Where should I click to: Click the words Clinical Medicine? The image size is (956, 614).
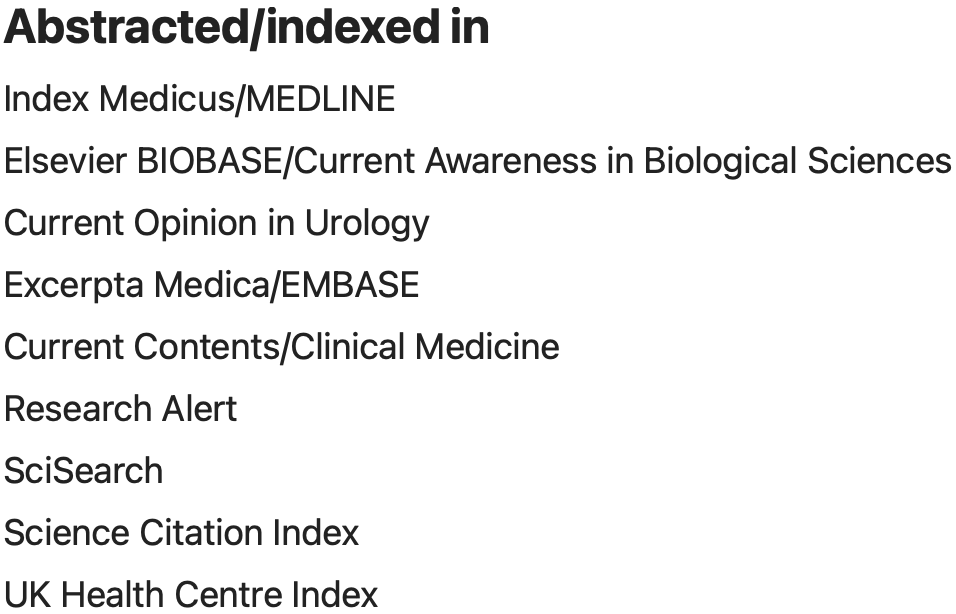[x=425, y=347]
